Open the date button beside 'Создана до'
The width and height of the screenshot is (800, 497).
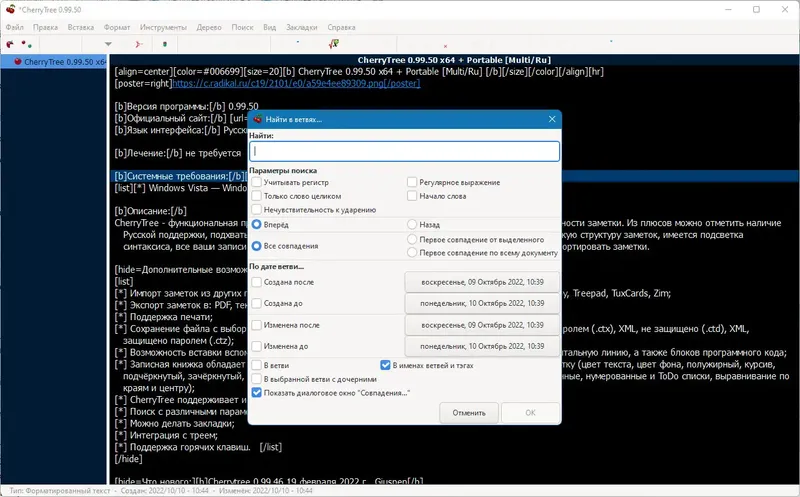point(482,303)
